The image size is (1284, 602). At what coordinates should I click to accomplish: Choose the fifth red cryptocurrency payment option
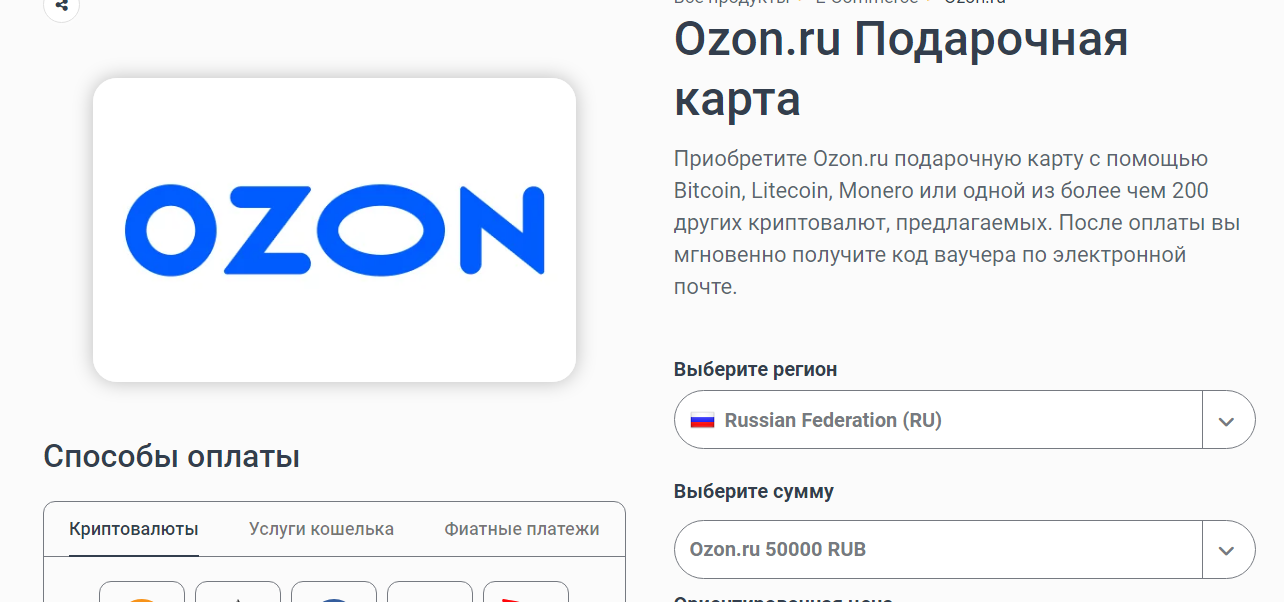(526, 592)
